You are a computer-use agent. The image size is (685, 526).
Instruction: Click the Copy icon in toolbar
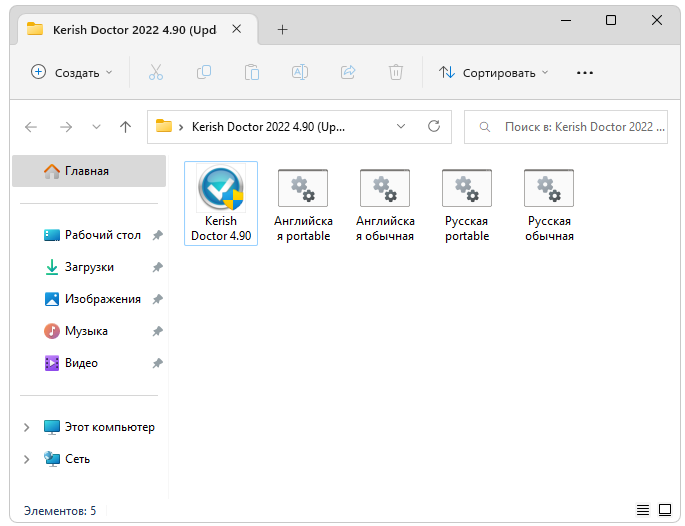[x=204, y=72]
